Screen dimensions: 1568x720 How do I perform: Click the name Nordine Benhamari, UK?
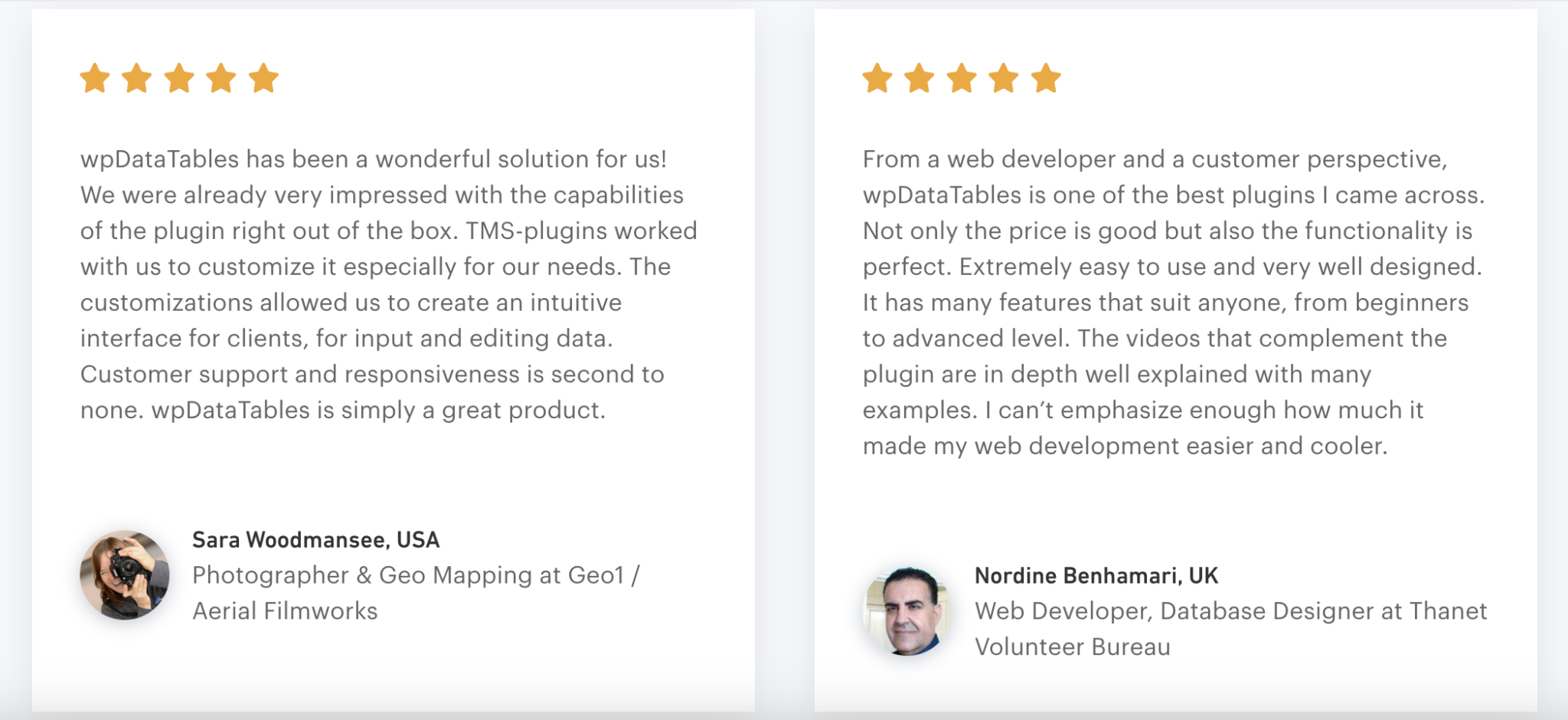(1096, 576)
